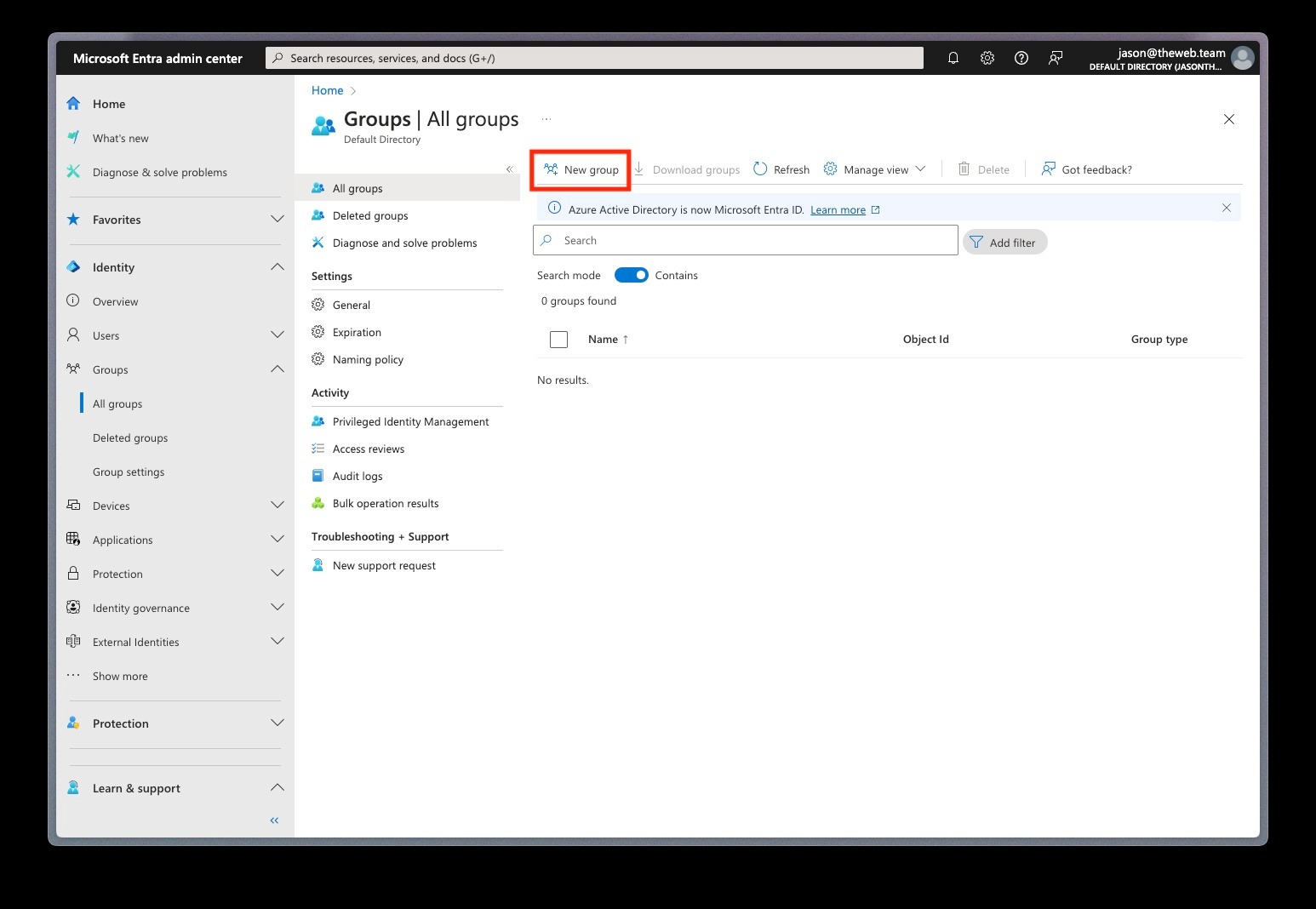Click Got feedback? button
1316x909 pixels.
(1087, 169)
